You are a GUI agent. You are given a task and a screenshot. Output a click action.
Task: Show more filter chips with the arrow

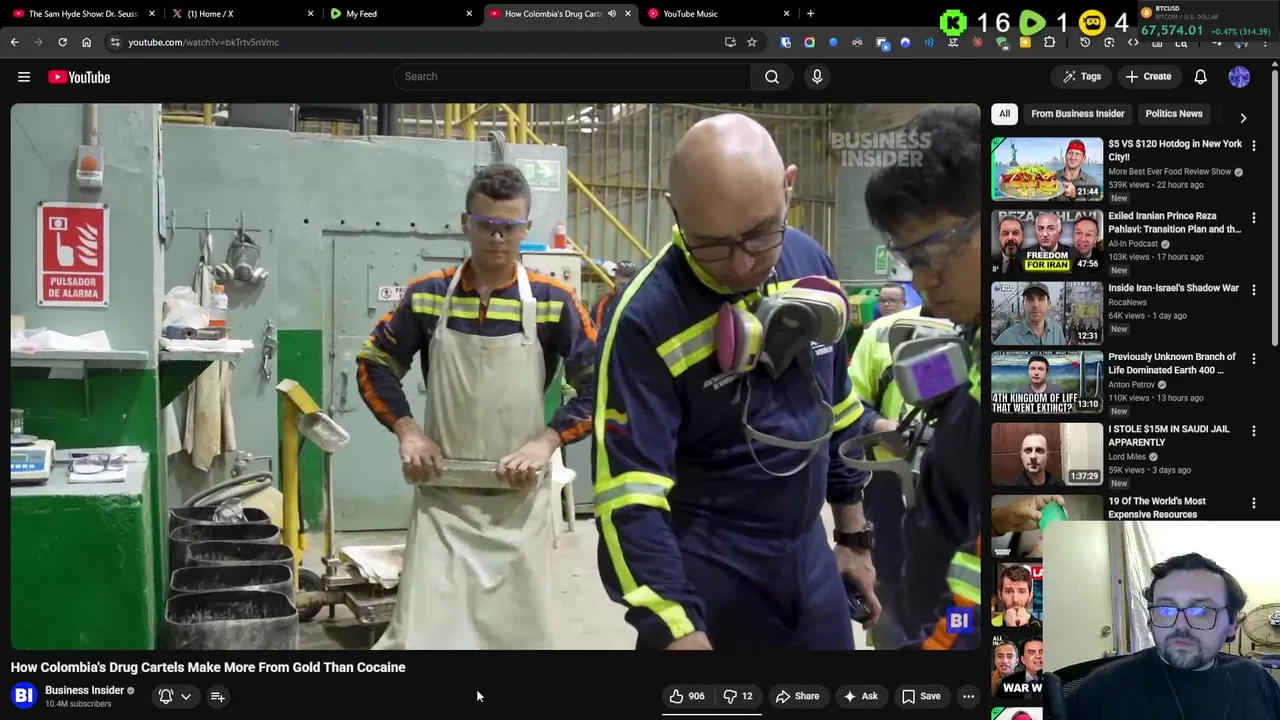(x=1243, y=117)
